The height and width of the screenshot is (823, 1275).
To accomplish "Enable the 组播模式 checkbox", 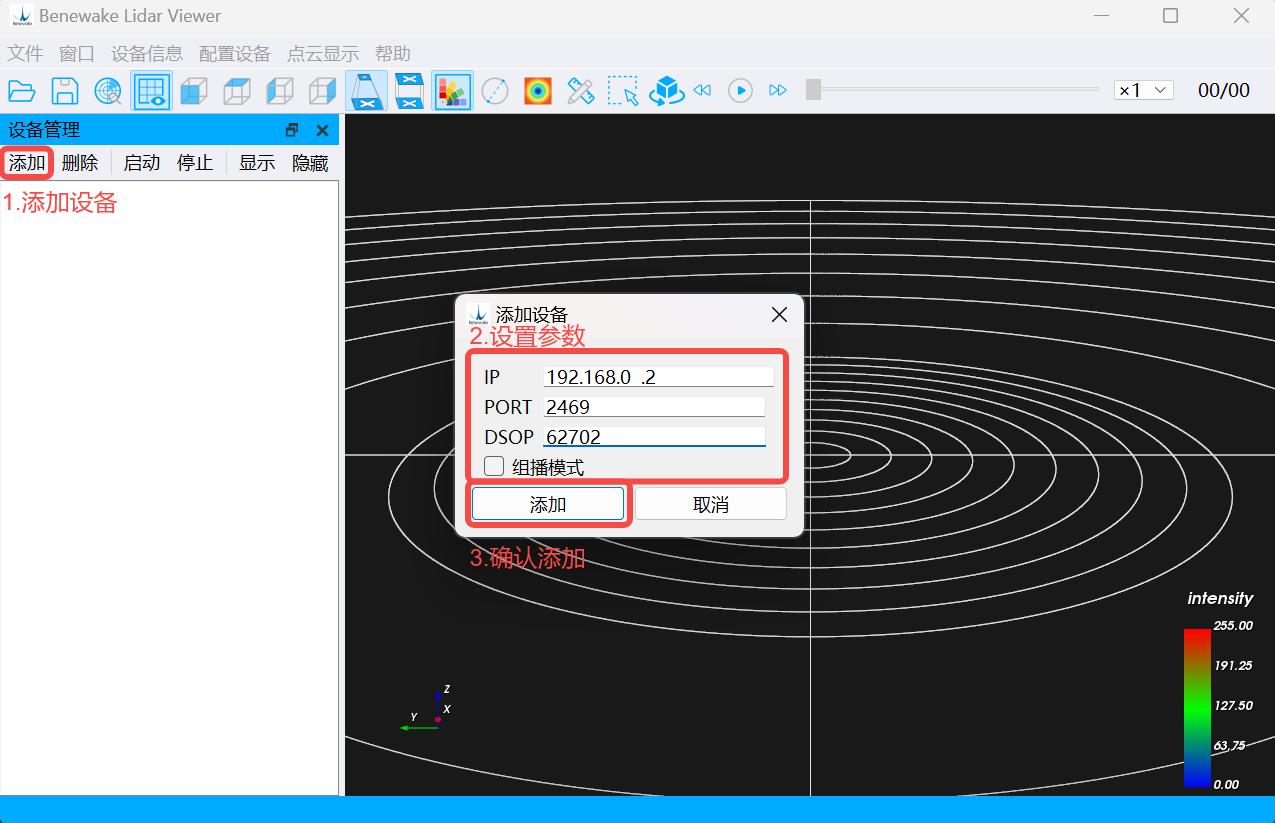I will 494,466.
